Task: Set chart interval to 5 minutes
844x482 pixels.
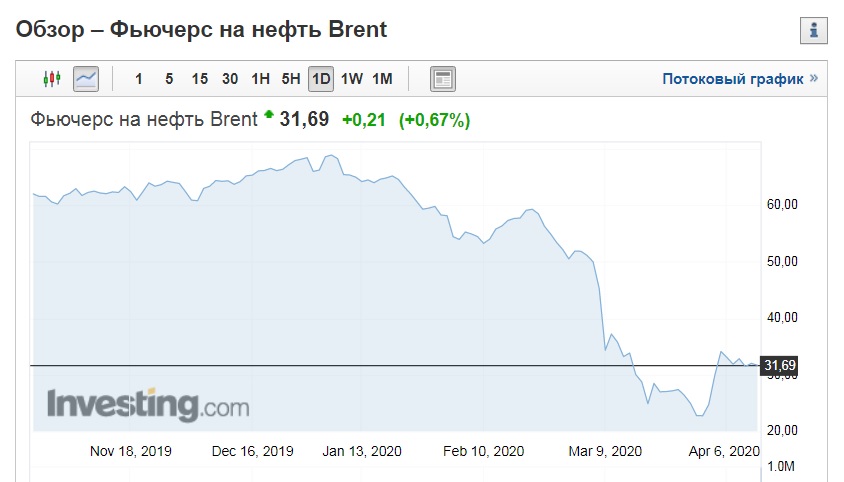Action: 169,79
